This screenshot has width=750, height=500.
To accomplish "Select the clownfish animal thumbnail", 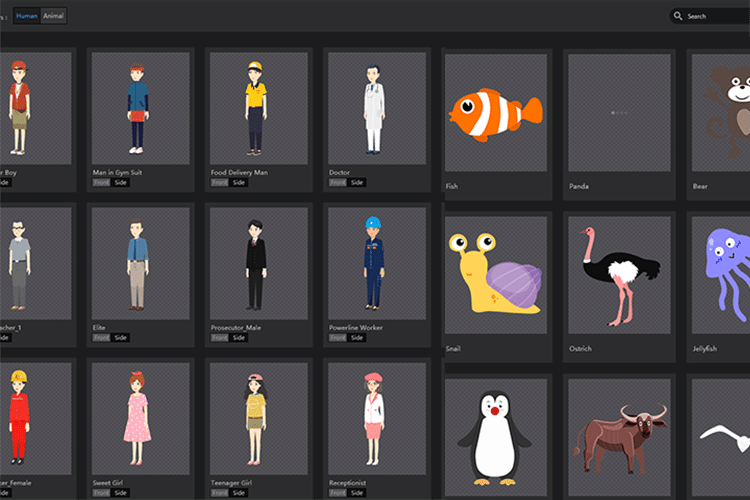I will (494, 111).
